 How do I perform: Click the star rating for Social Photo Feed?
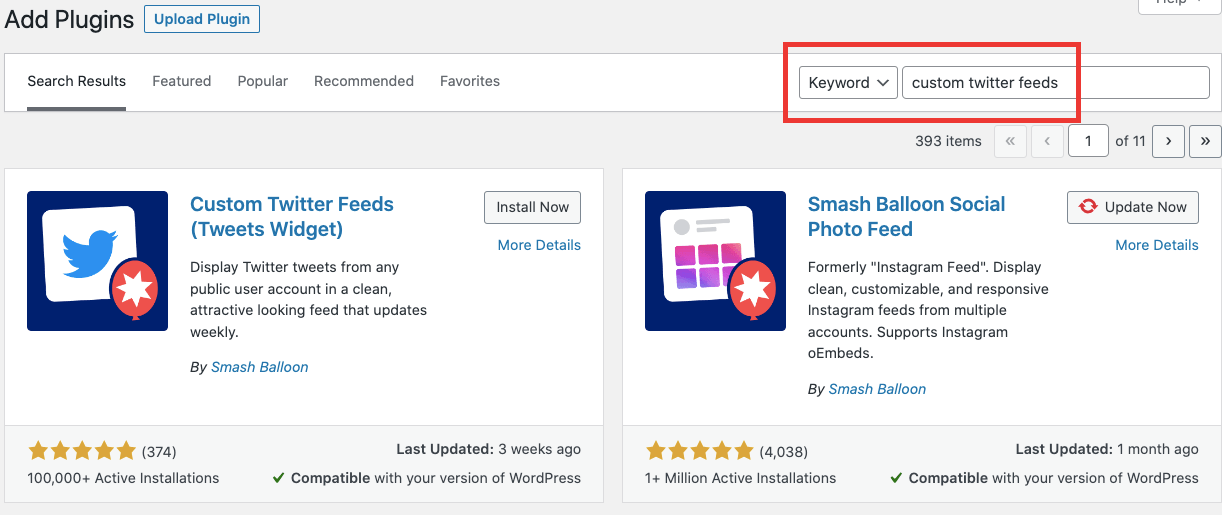[700, 451]
